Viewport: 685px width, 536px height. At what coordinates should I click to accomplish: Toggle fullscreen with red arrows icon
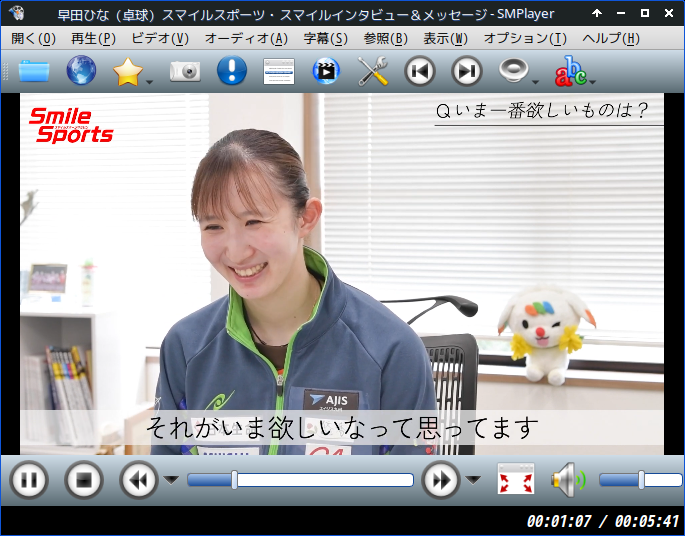click(516, 479)
